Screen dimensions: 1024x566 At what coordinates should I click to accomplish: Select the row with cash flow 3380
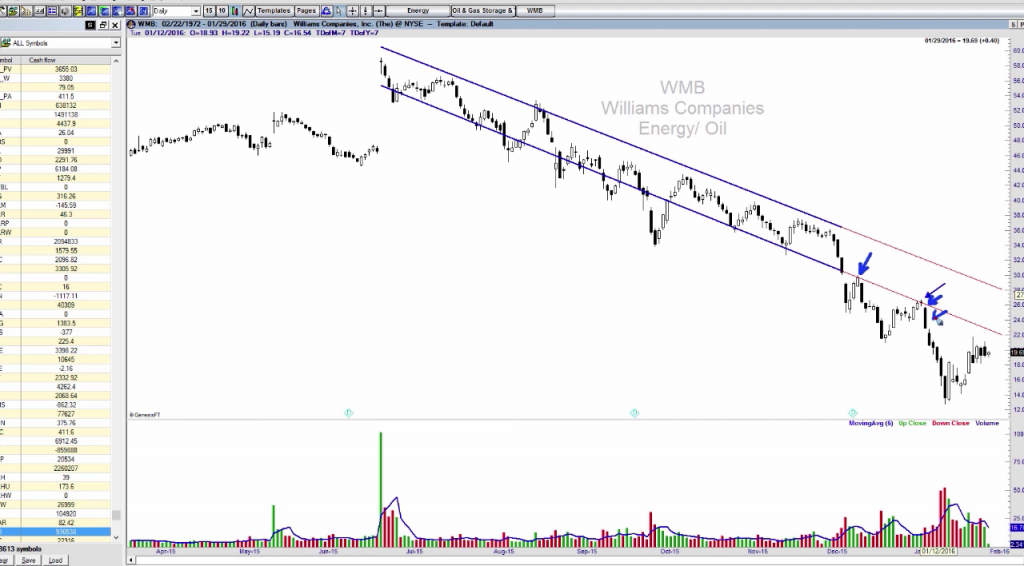click(56, 78)
